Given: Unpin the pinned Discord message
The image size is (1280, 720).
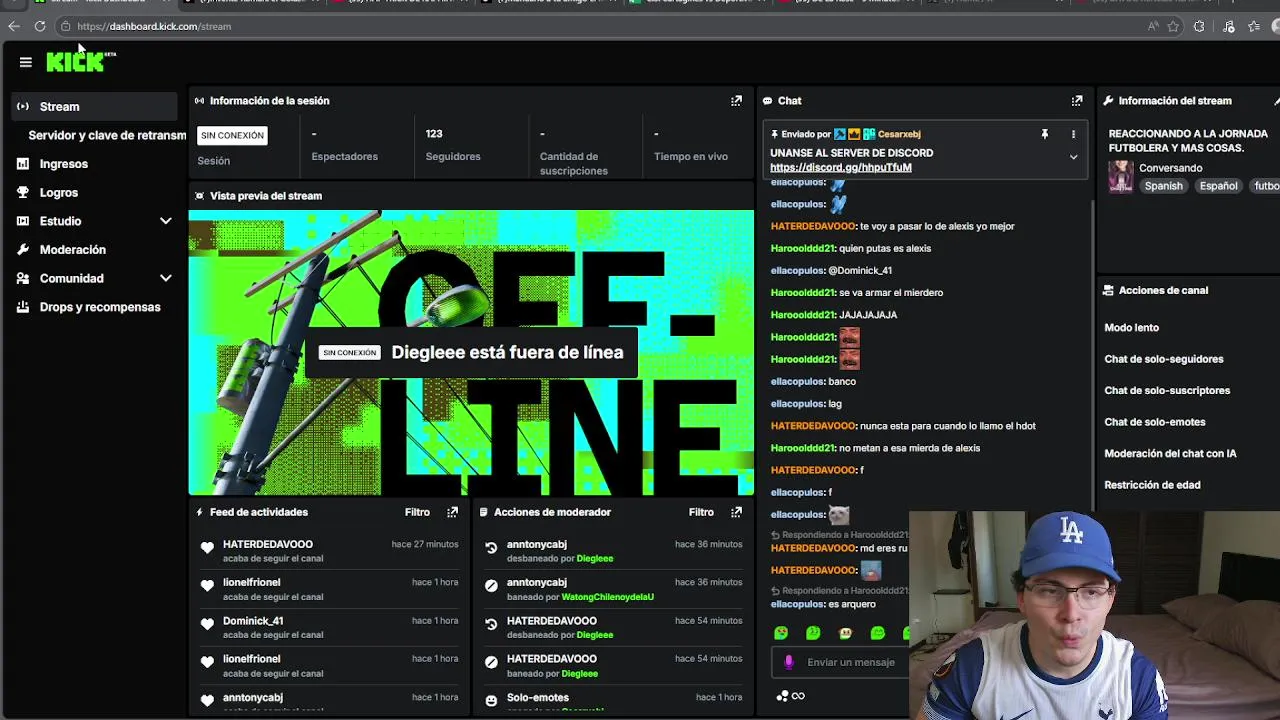Looking at the screenshot, I should (1045, 134).
